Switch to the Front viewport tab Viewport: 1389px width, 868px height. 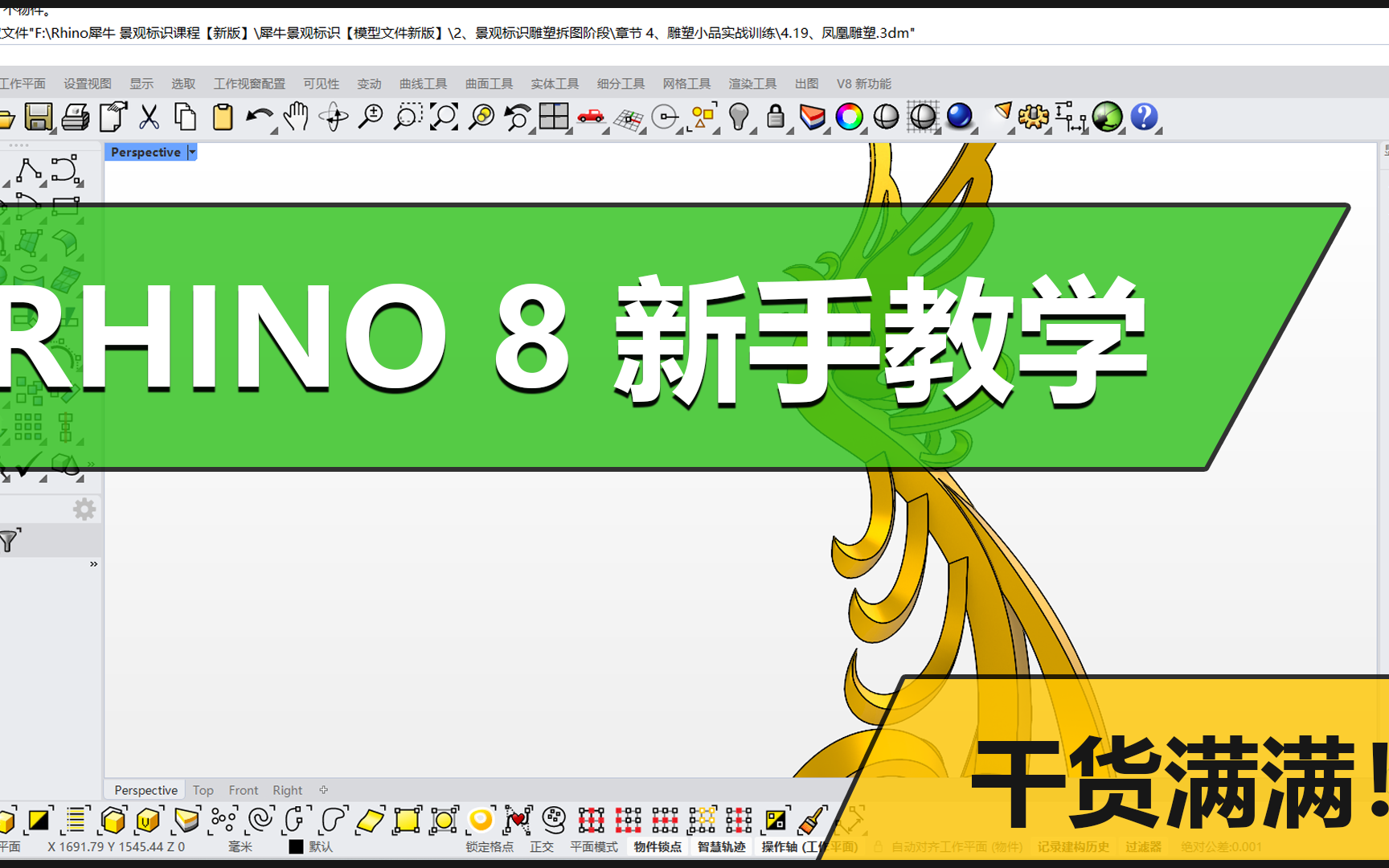[244, 790]
